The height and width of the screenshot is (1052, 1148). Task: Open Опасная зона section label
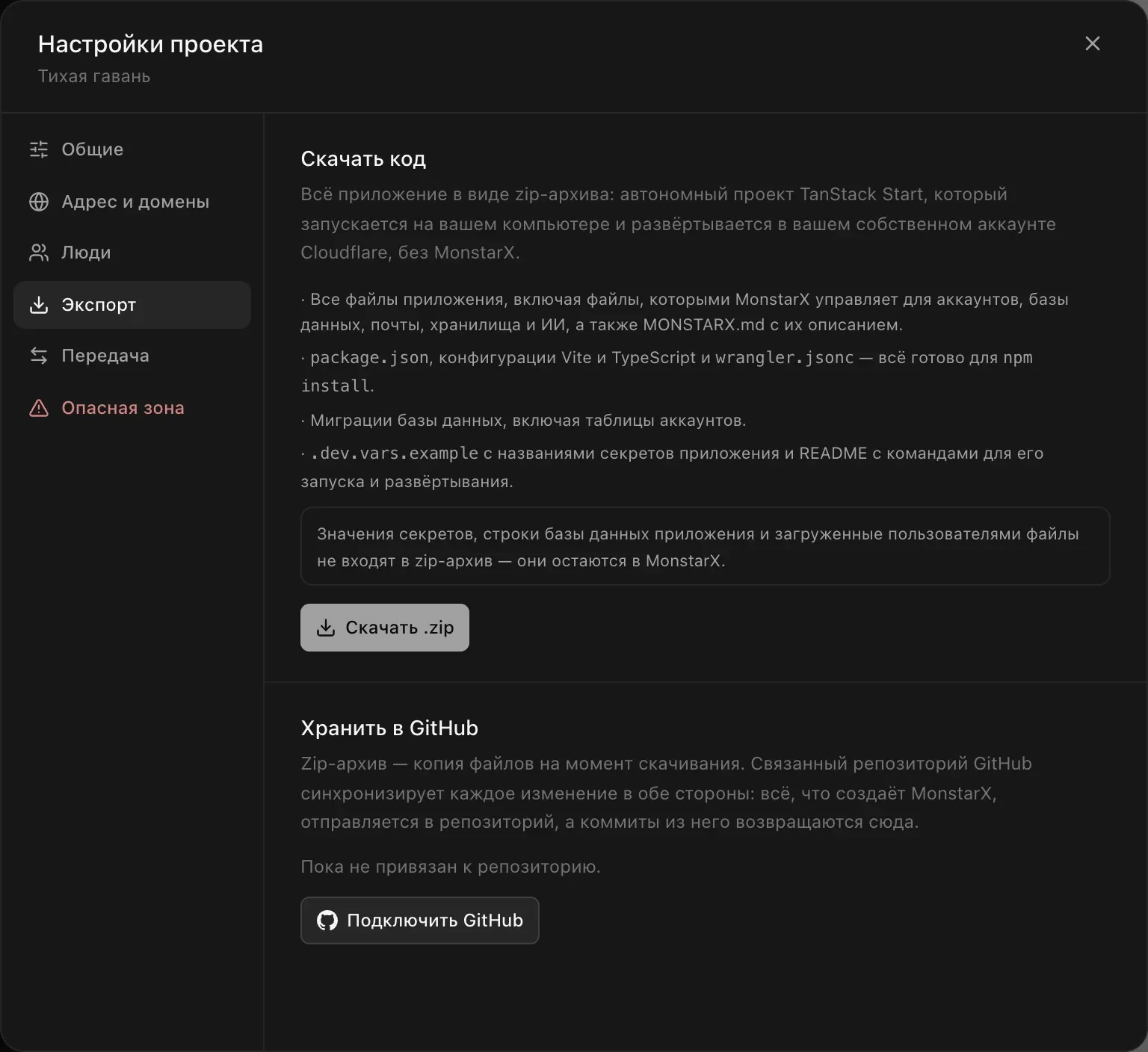point(123,408)
